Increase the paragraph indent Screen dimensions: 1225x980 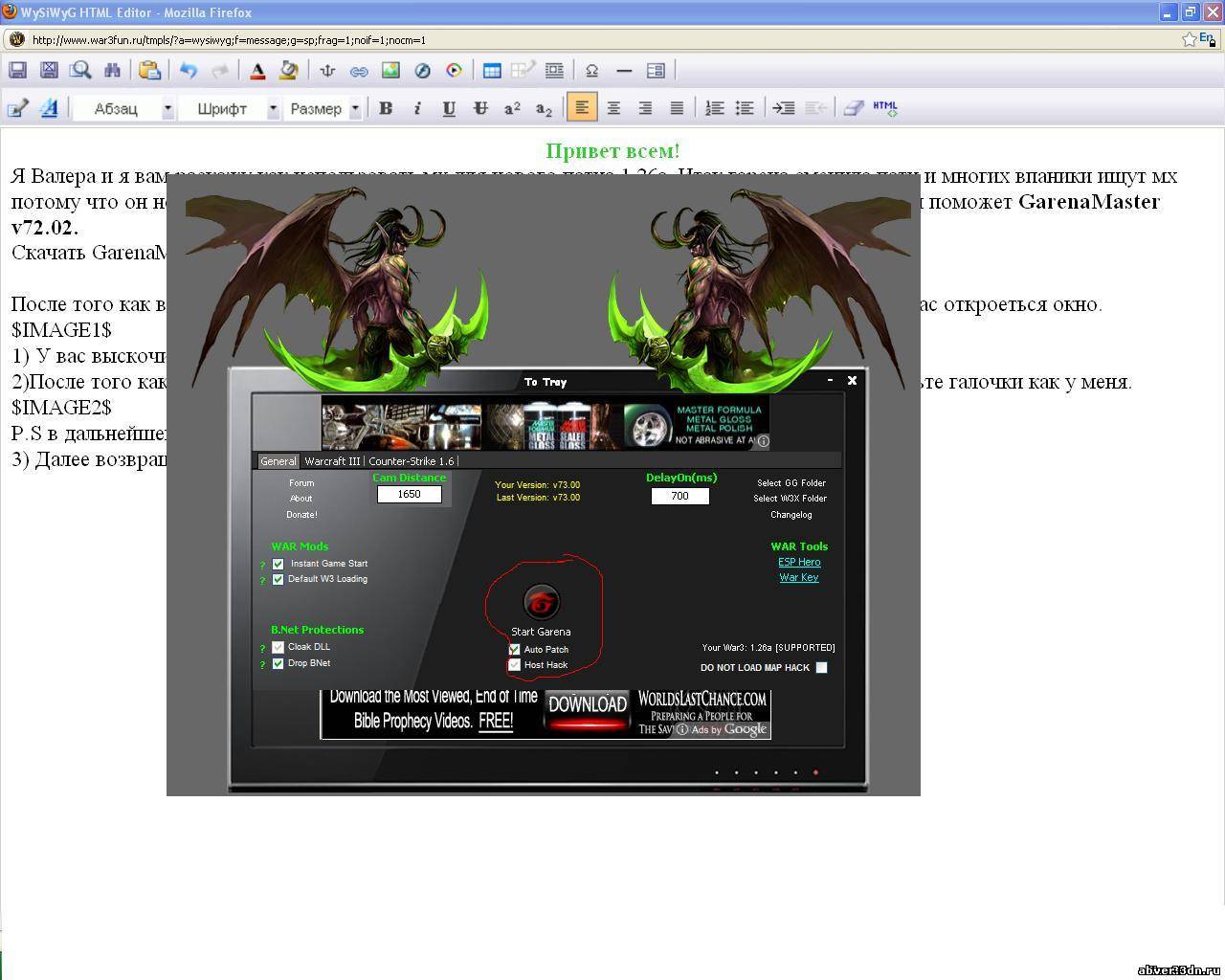(784, 108)
